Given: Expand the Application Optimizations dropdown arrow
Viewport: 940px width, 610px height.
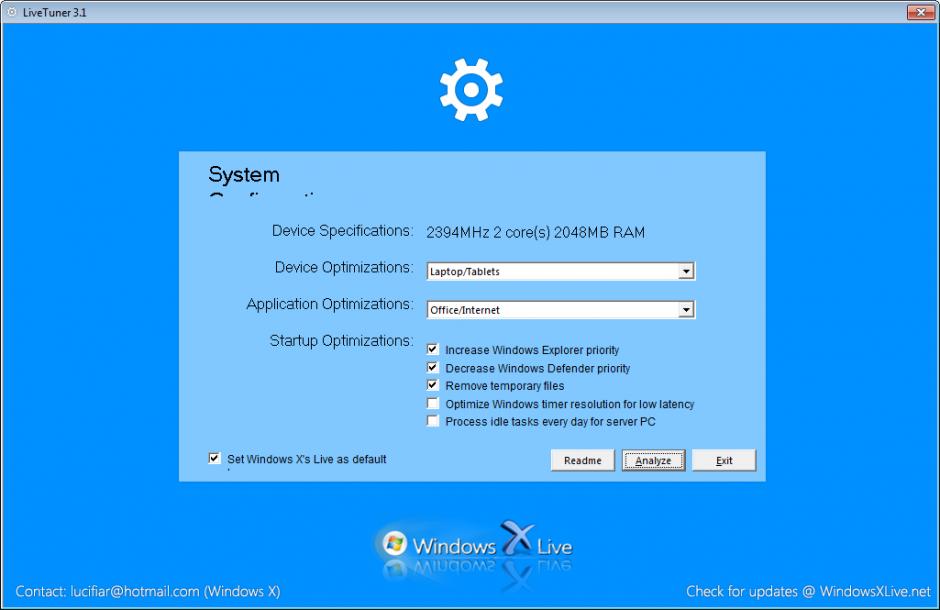Looking at the screenshot, I should click(x=686, y=310).
